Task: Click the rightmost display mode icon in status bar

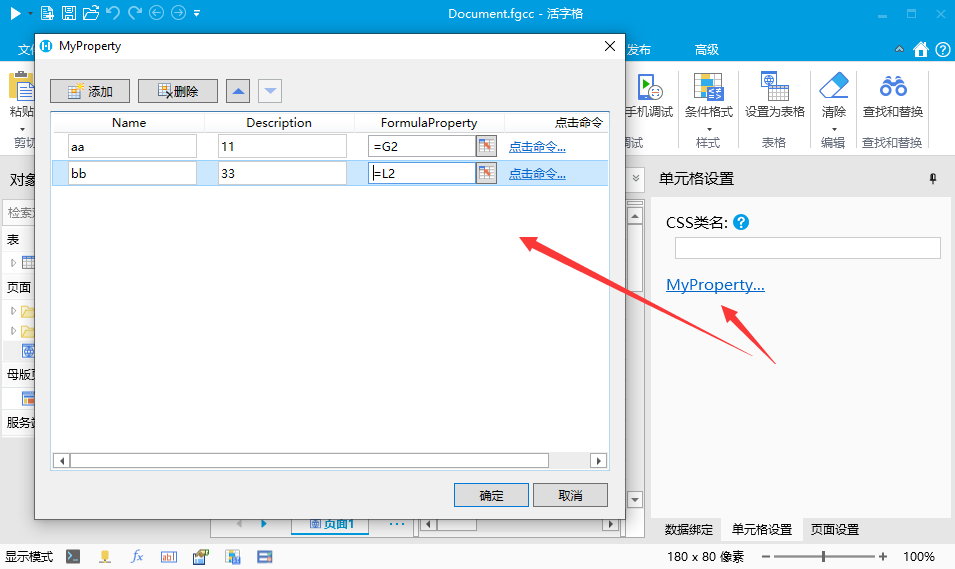Action: (264, 556)
